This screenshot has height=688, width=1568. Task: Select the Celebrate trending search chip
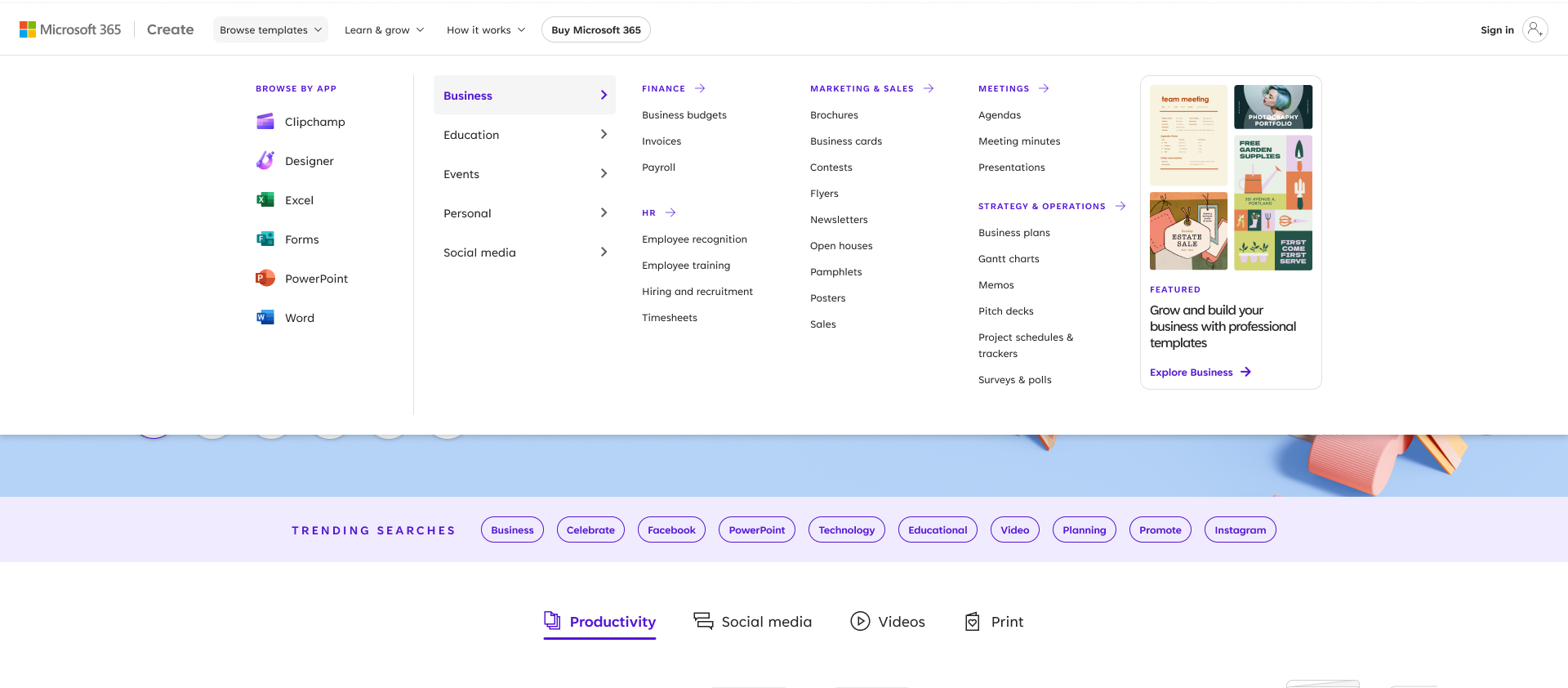coord(590,529)
